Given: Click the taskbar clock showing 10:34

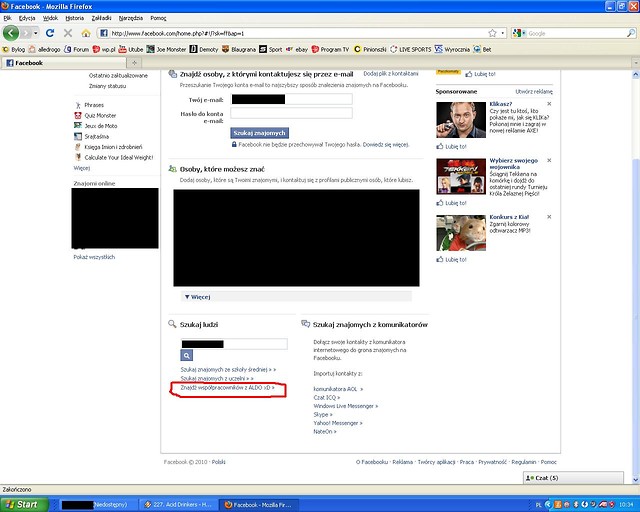Looking at the screenshot, I should (x=626, y=505).
